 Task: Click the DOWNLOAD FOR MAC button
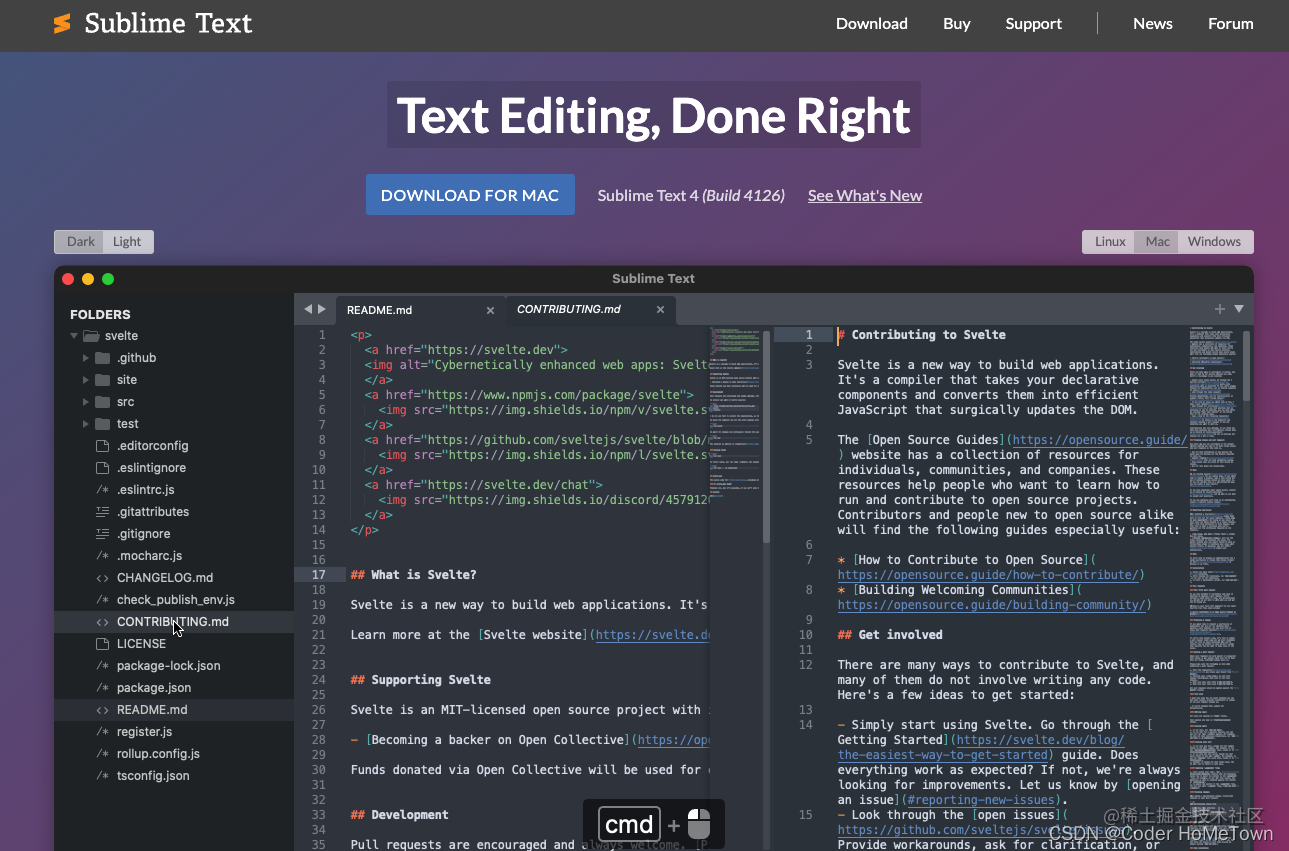[470, 195]
